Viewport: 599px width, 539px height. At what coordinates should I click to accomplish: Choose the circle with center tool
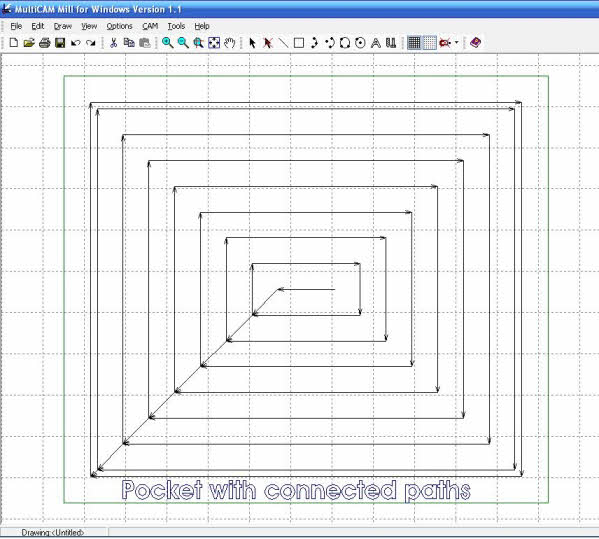coord(360,43)
